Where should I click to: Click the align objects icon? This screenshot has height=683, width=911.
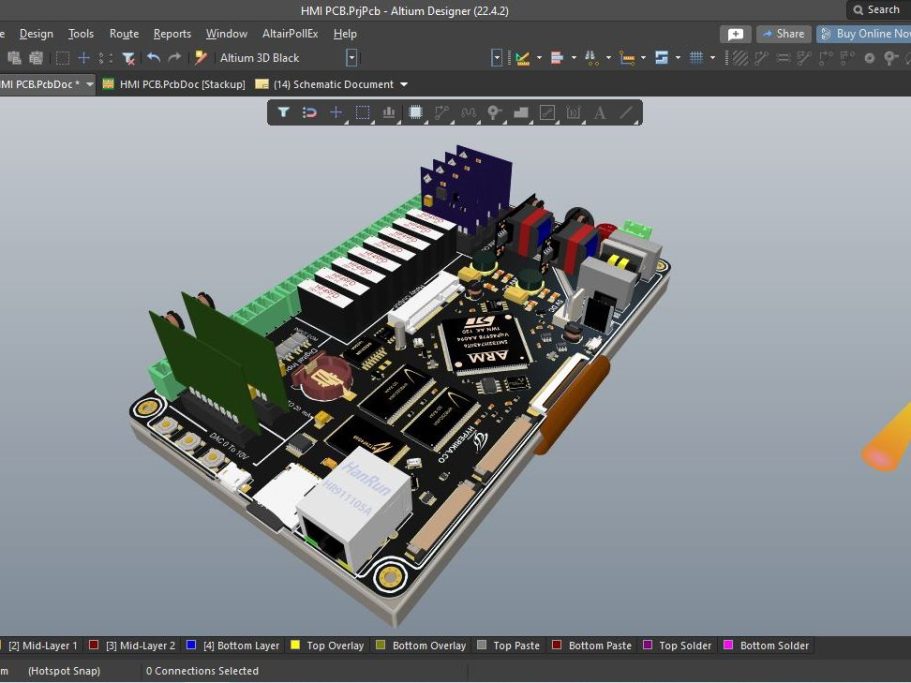point(557,57)
